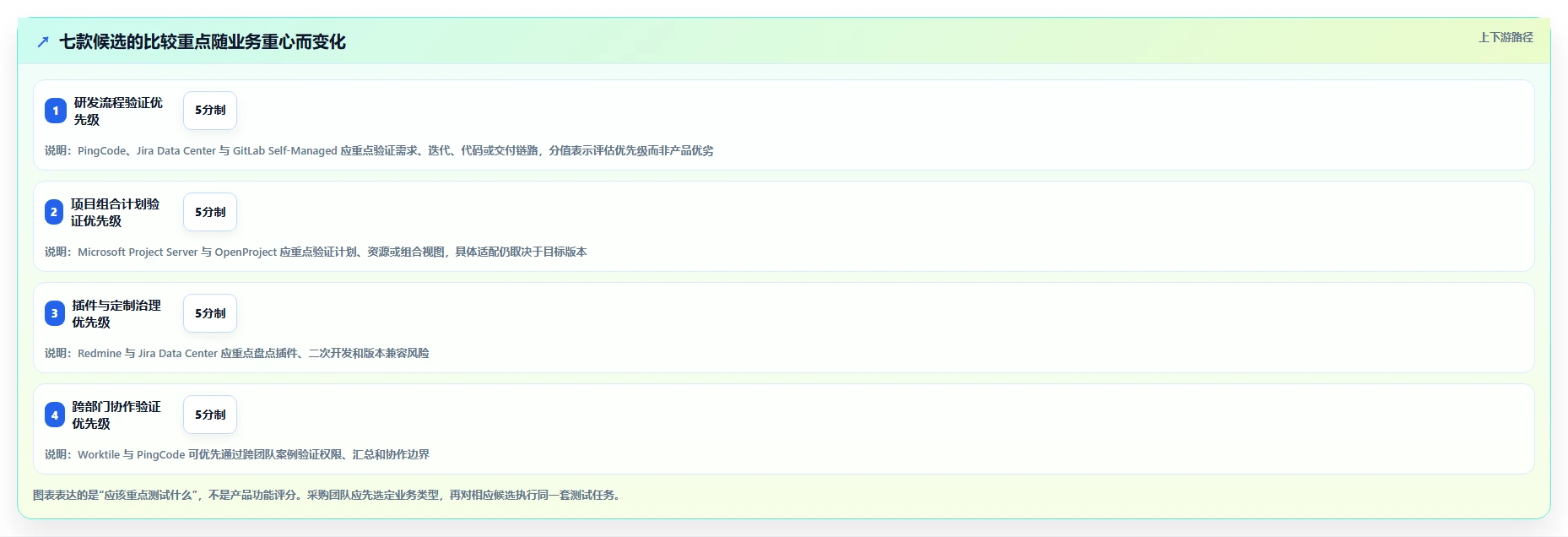Click the footer note starting 图表表达的是
Image resolution: width=1568 pixels, height=537 pixels.
328,495
